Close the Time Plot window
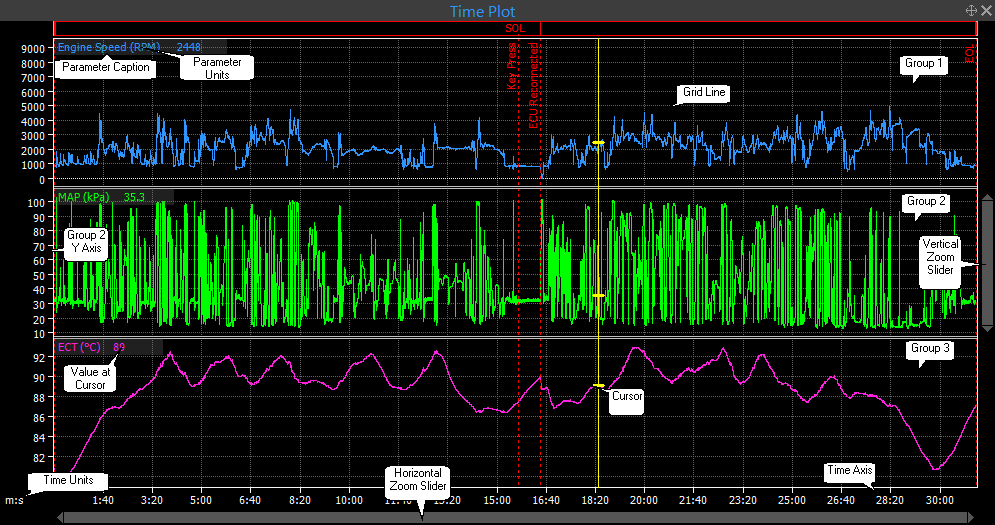The height and width of the screenshot is (525, 995). point(985,10)
